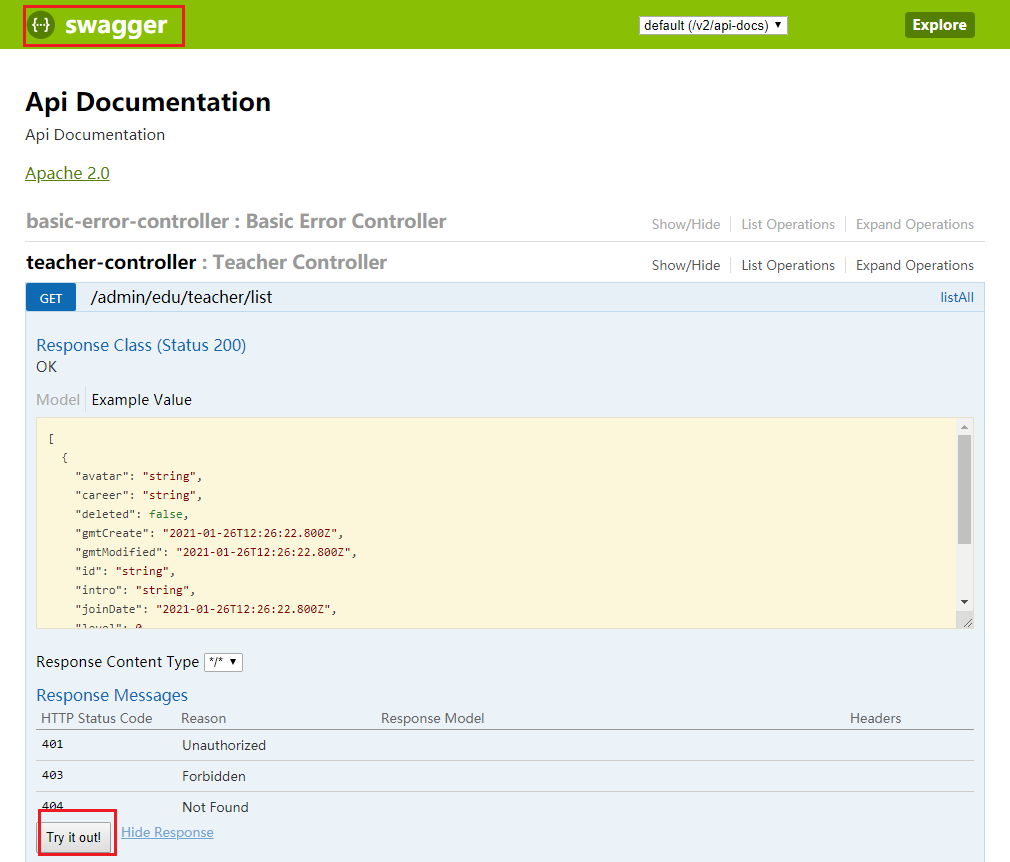Viewport: 1010px width, 862px height.
Task: Click the 403 status code cell
Action: point(52,775)
